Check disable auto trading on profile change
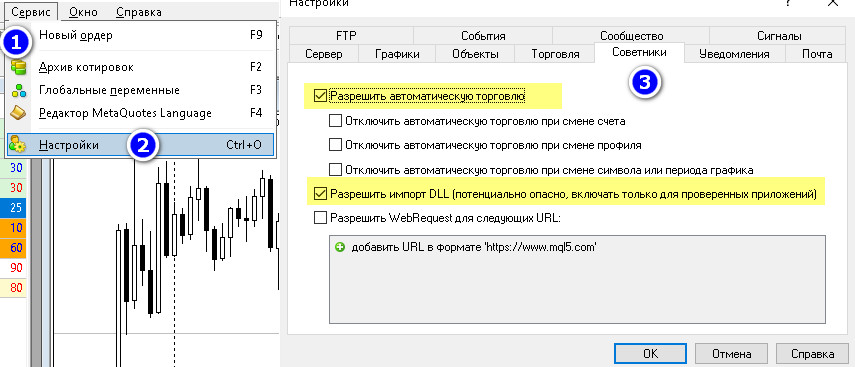 (335, 145)
